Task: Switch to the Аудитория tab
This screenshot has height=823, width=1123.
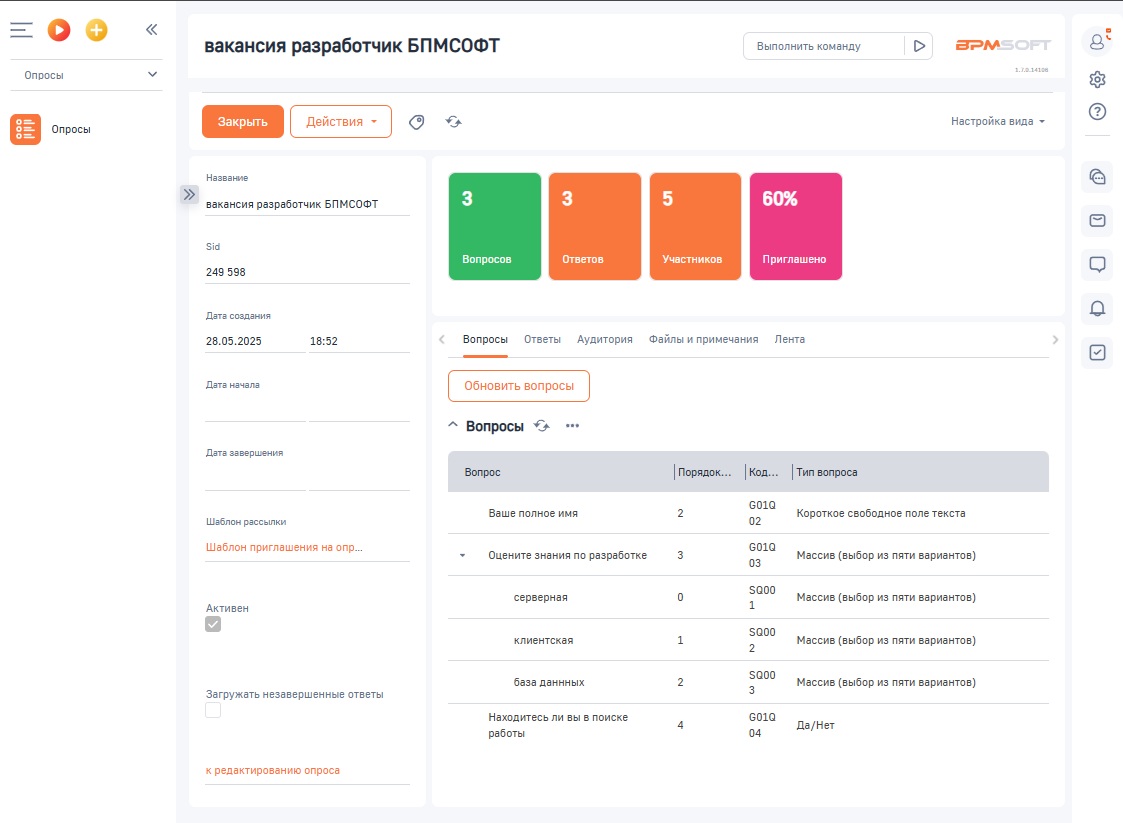Action: 604,339
